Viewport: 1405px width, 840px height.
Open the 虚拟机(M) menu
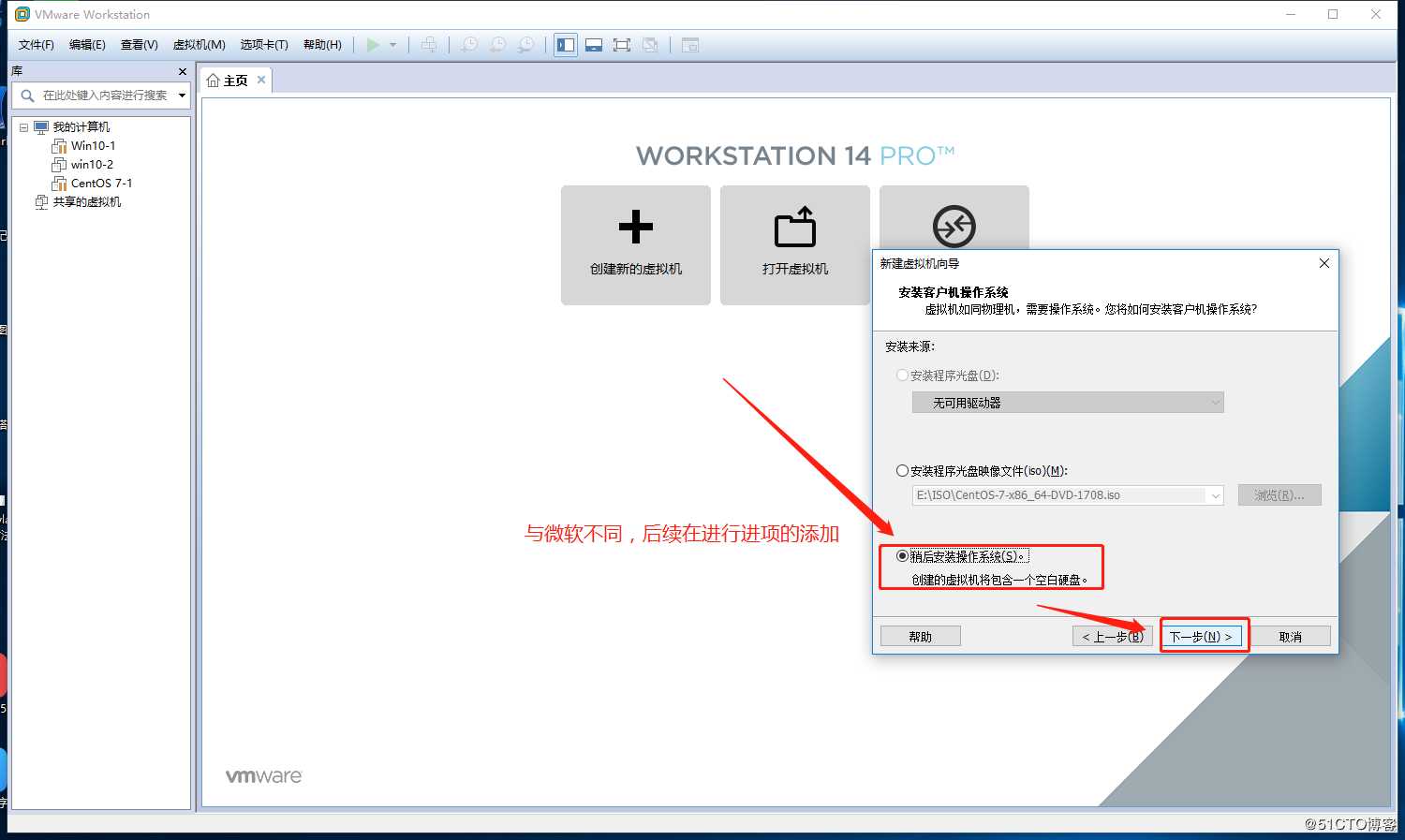click(x=199, y=45)
